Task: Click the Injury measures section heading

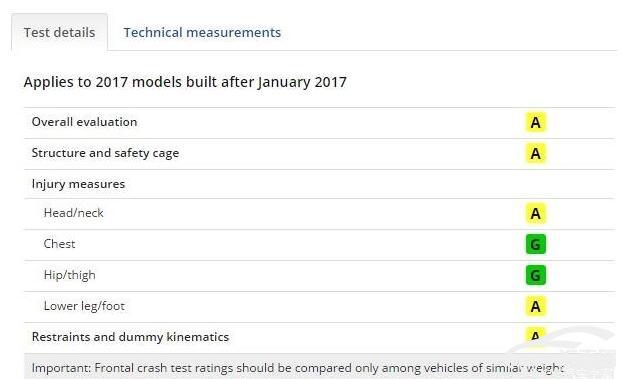Action: coord(78,184)
